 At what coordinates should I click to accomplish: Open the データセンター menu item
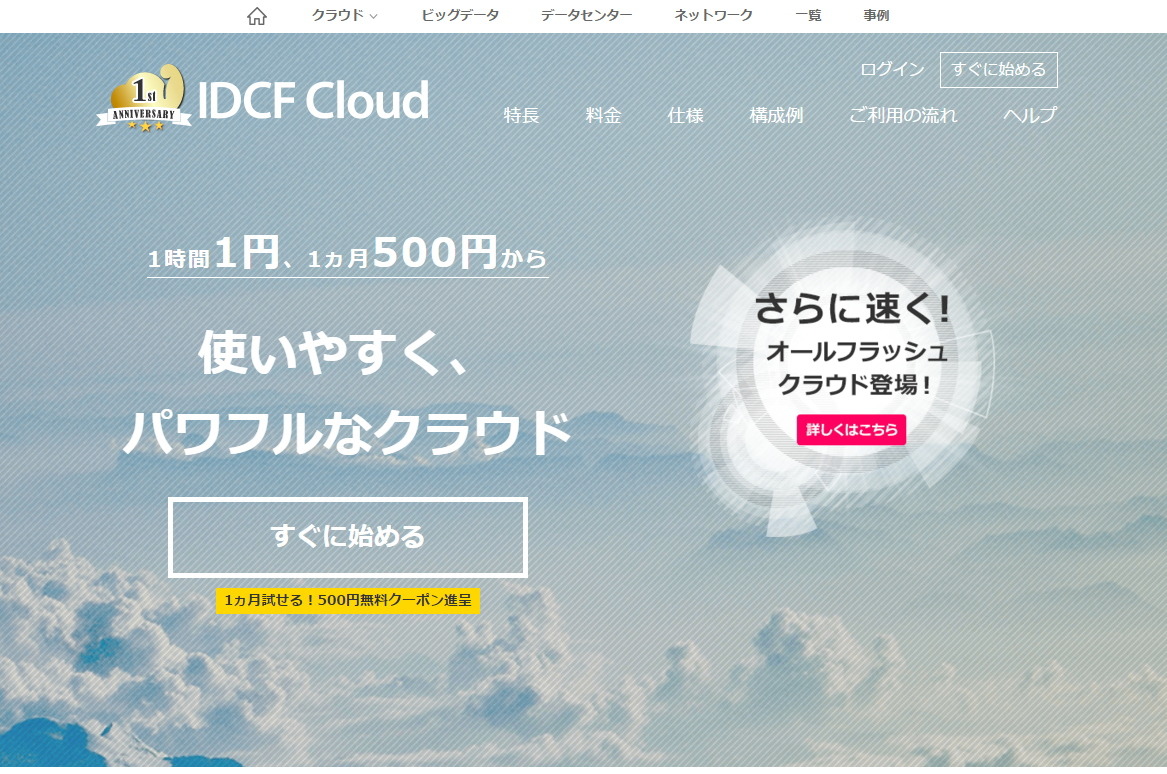(586, 16)
